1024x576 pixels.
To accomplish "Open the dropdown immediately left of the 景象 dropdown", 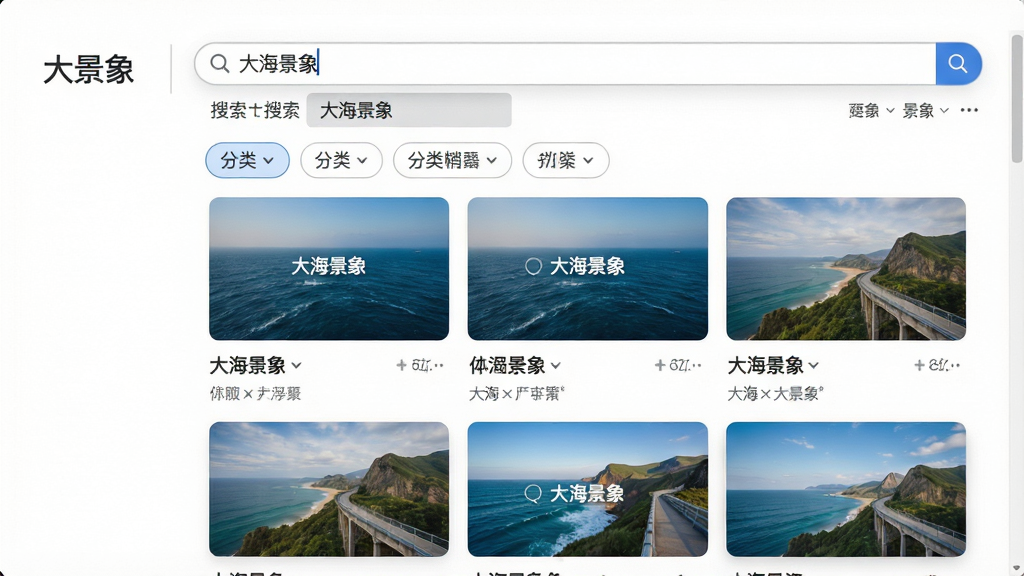I will (x=871, y=111).
